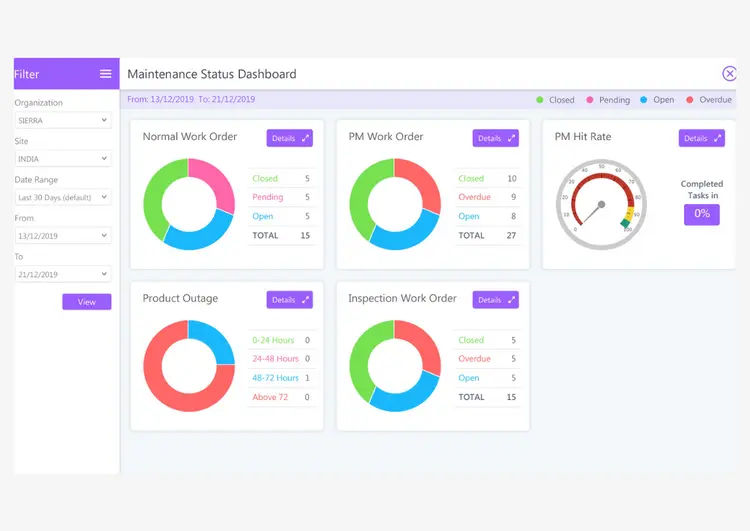Viewport: 750px width, 531px height.
Task: Open the To date dropdown
Action: tap(63, 274)
